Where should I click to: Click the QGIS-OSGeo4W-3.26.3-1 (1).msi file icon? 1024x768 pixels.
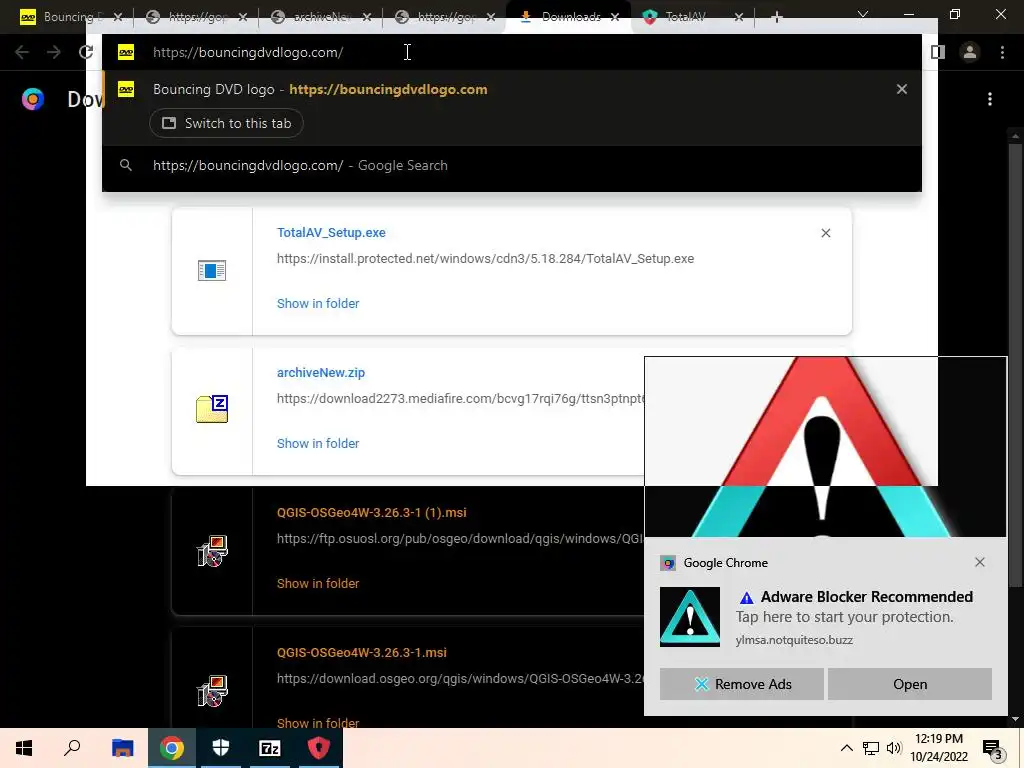(x=212, y=551)
